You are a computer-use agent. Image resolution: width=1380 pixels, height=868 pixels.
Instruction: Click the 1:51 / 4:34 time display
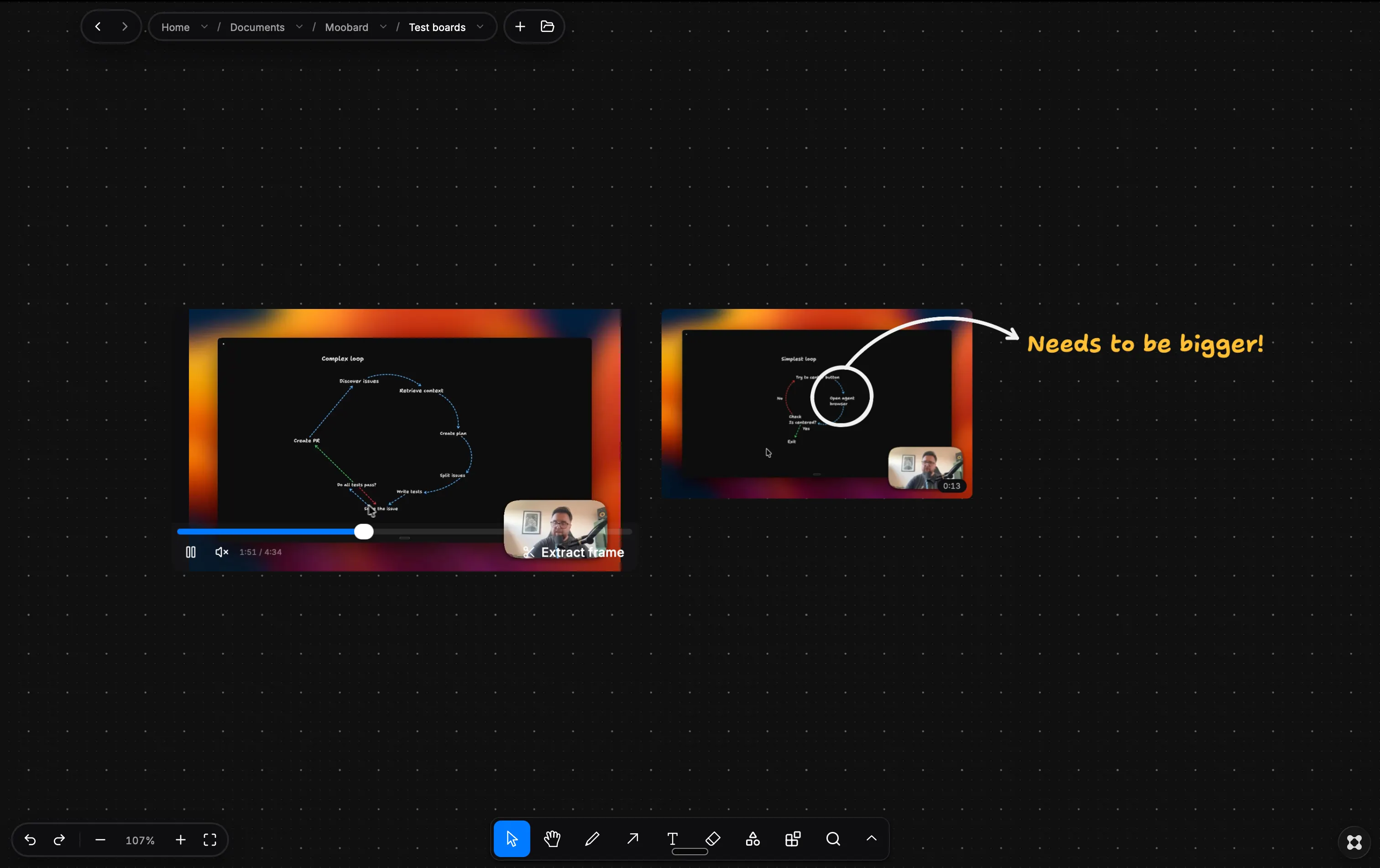pyautogui.click(x=261, y=552)
